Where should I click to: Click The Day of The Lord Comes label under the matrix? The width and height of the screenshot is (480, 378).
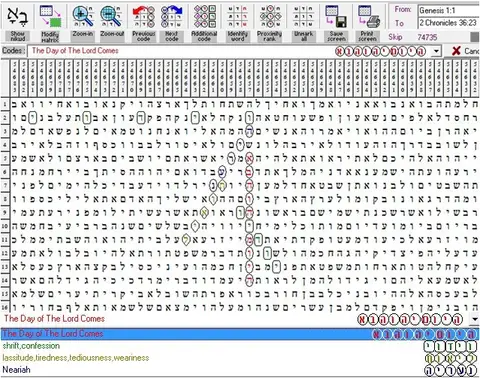point(54,319)
